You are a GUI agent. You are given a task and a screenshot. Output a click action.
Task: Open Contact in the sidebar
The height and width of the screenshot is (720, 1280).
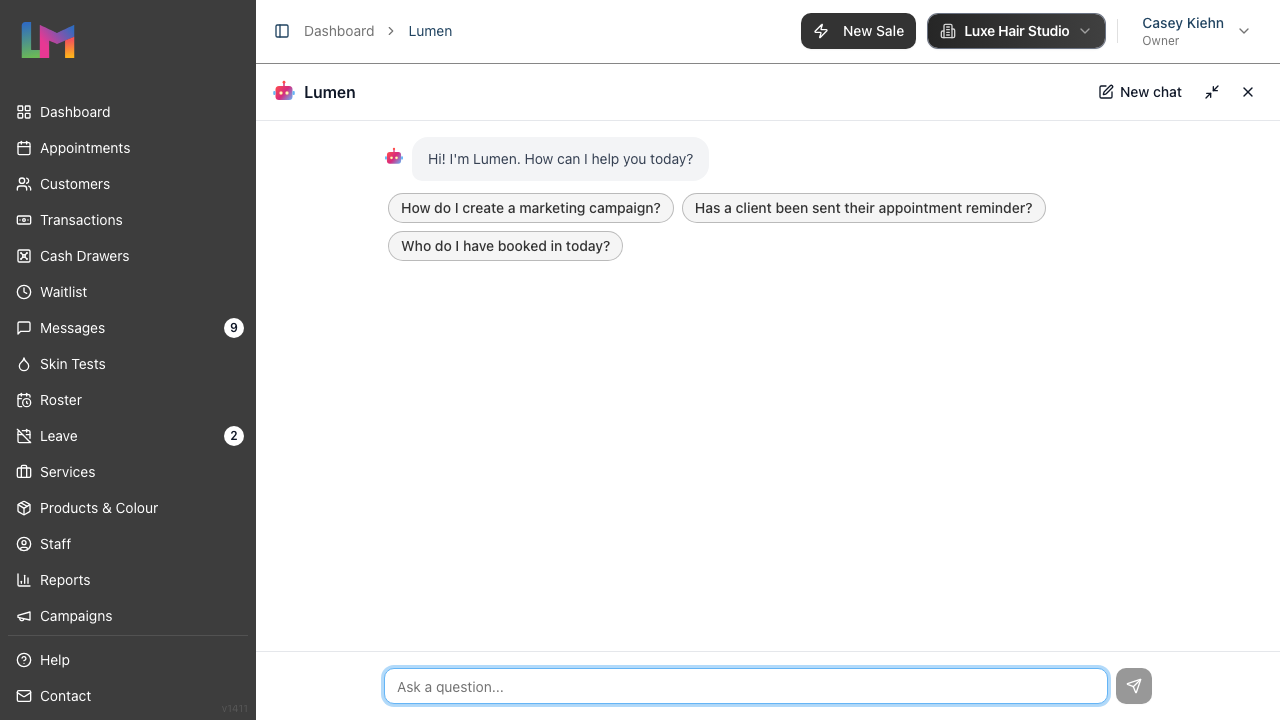click(128, 696)
